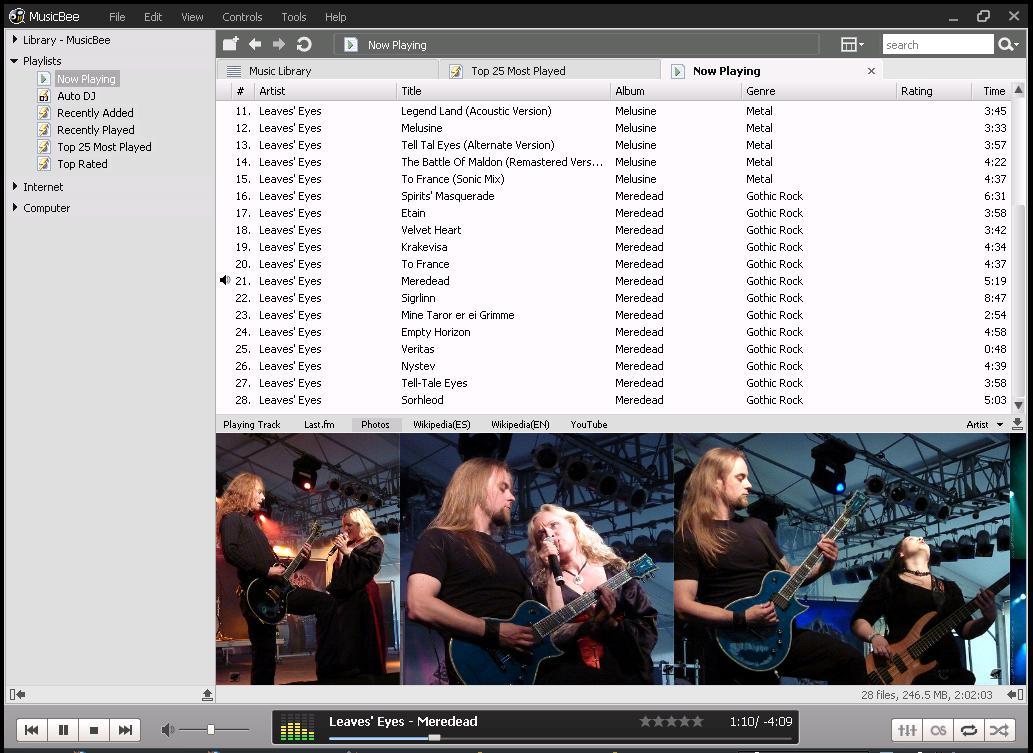The width and height of the screenshot is (1033, 753).
Task: Sort by the Time column header
Action: click(x=993, y=91)
